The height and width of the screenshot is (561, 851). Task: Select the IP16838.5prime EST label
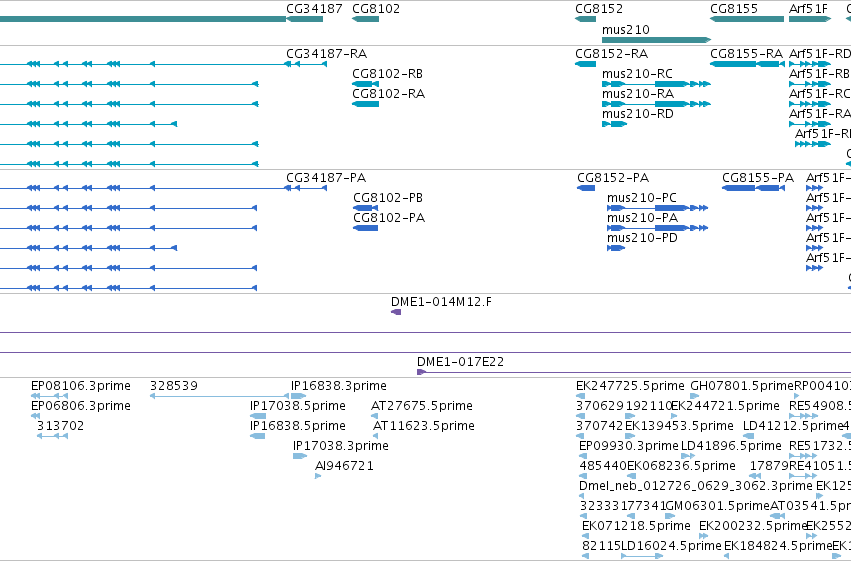click(298, 426)
